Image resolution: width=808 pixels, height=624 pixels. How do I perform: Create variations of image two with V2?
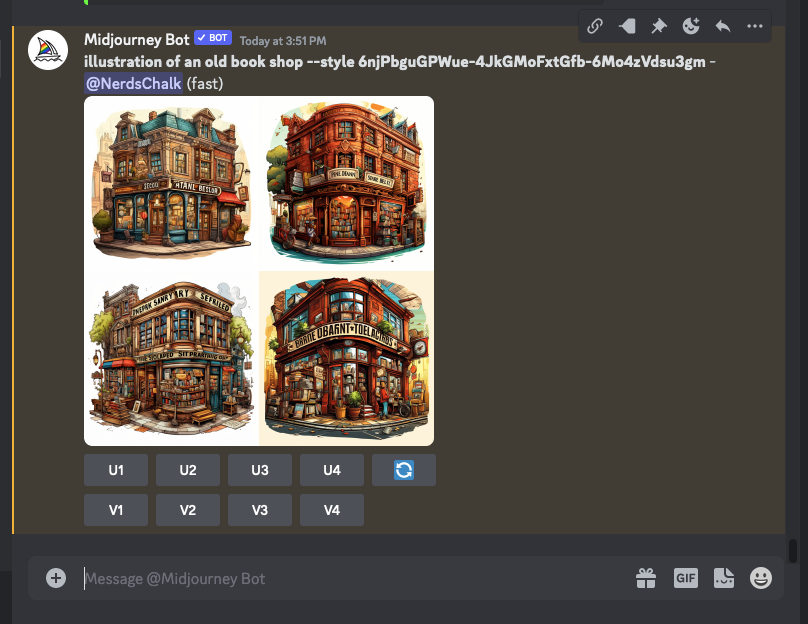coord(188,510)
